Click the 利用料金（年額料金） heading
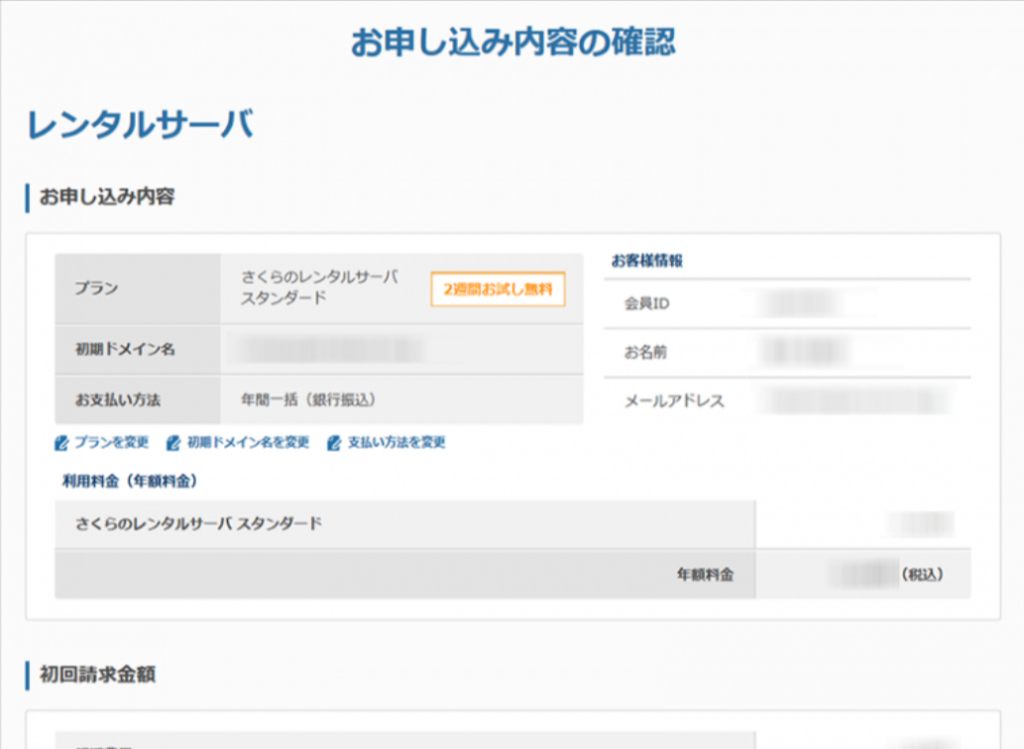The width and height of the screenshot is (1024, 749). point(130,481)
